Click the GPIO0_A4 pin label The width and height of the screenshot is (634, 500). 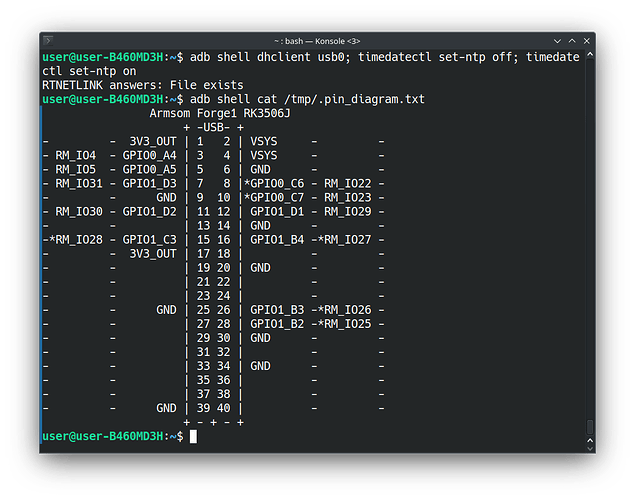pyautogui.click(x=149, y=156)
